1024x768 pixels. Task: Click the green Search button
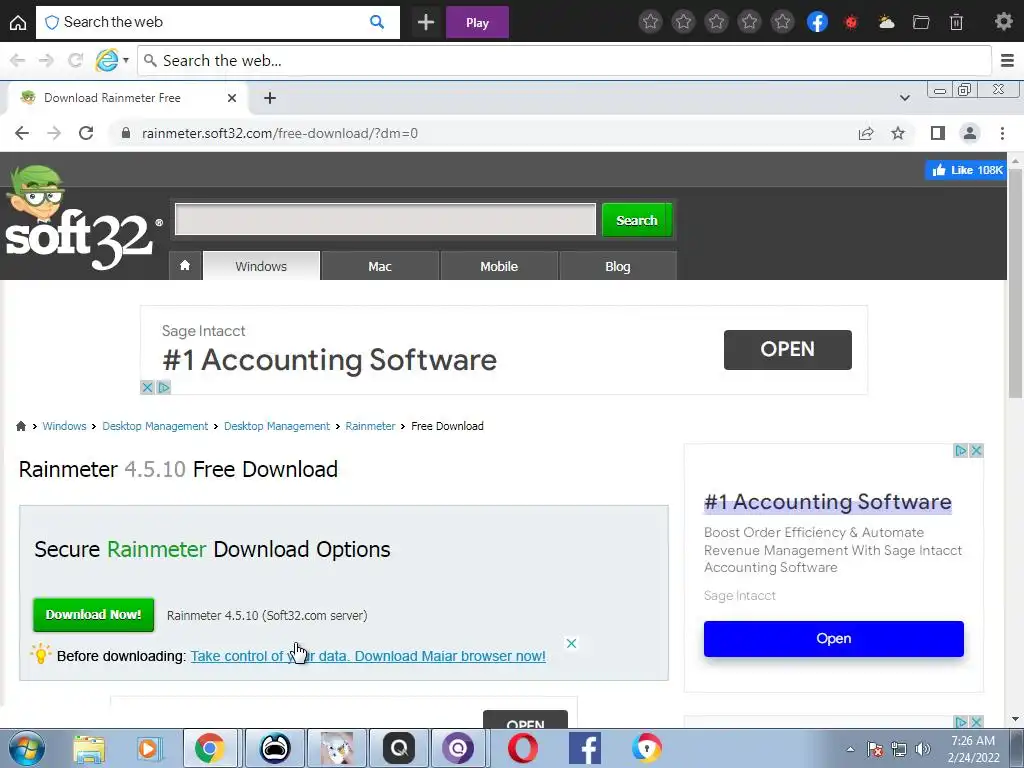(x=637, y=220)
